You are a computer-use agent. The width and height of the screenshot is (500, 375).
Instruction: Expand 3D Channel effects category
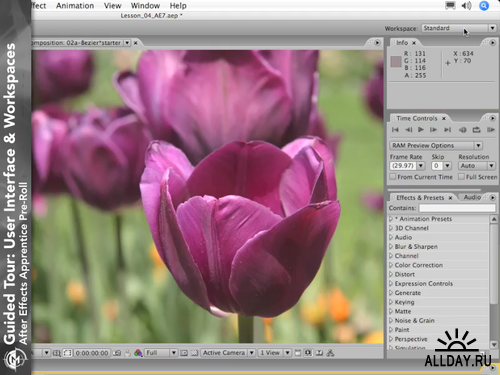pyautogui.click(x=391, y=228)
